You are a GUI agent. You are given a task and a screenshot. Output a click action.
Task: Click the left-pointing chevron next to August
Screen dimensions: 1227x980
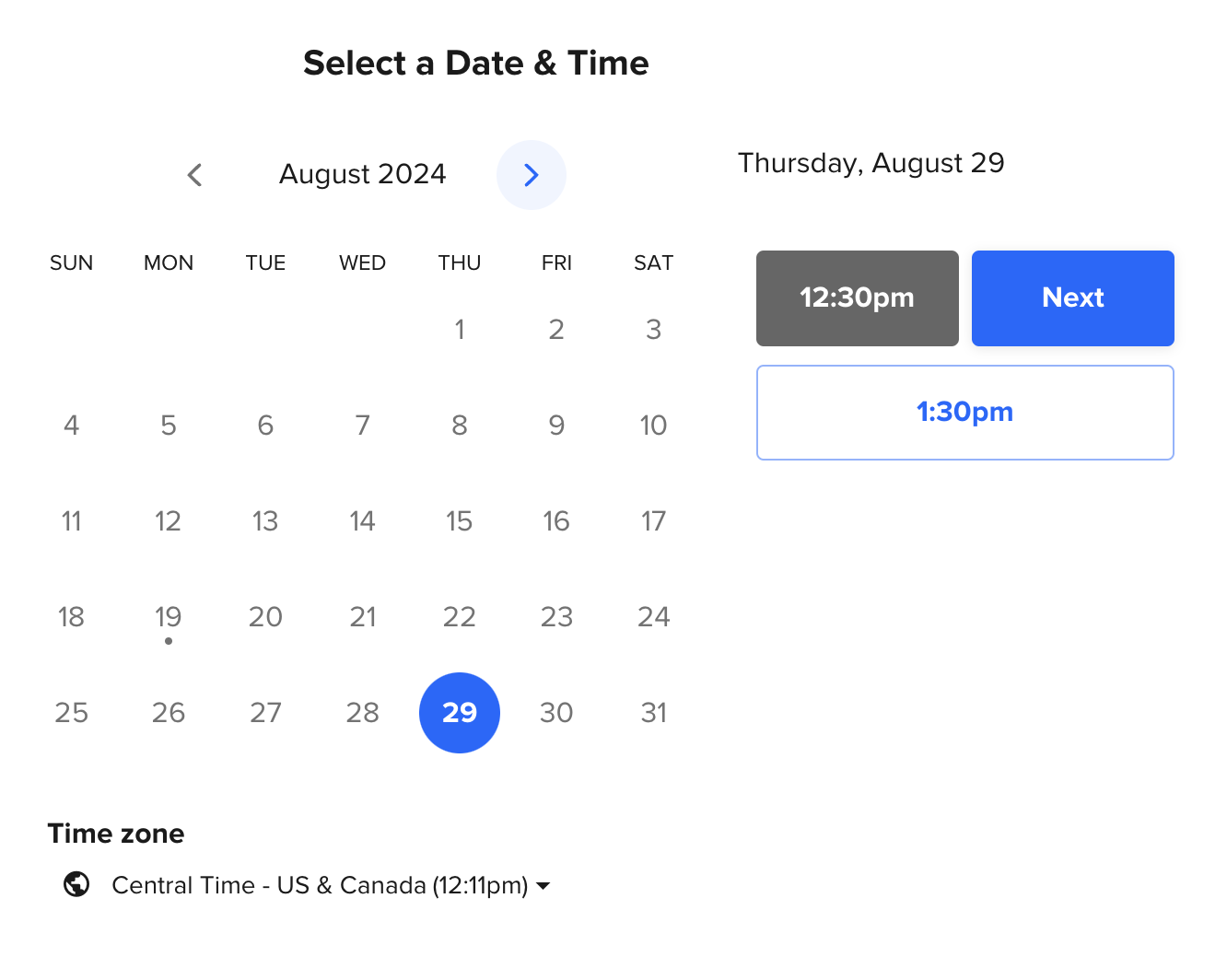coord(194,175)
